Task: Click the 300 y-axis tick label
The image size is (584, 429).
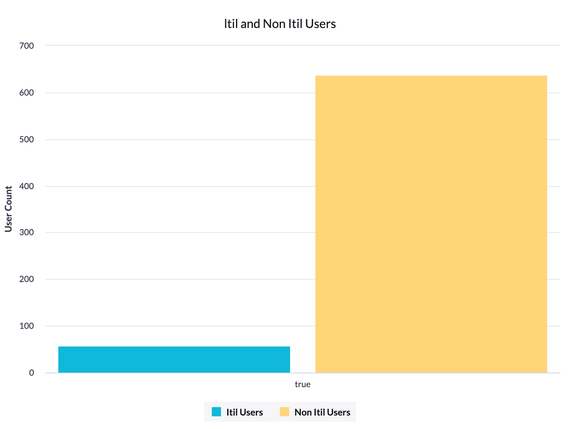Action: pyautogui.click(x=26, y=232)
